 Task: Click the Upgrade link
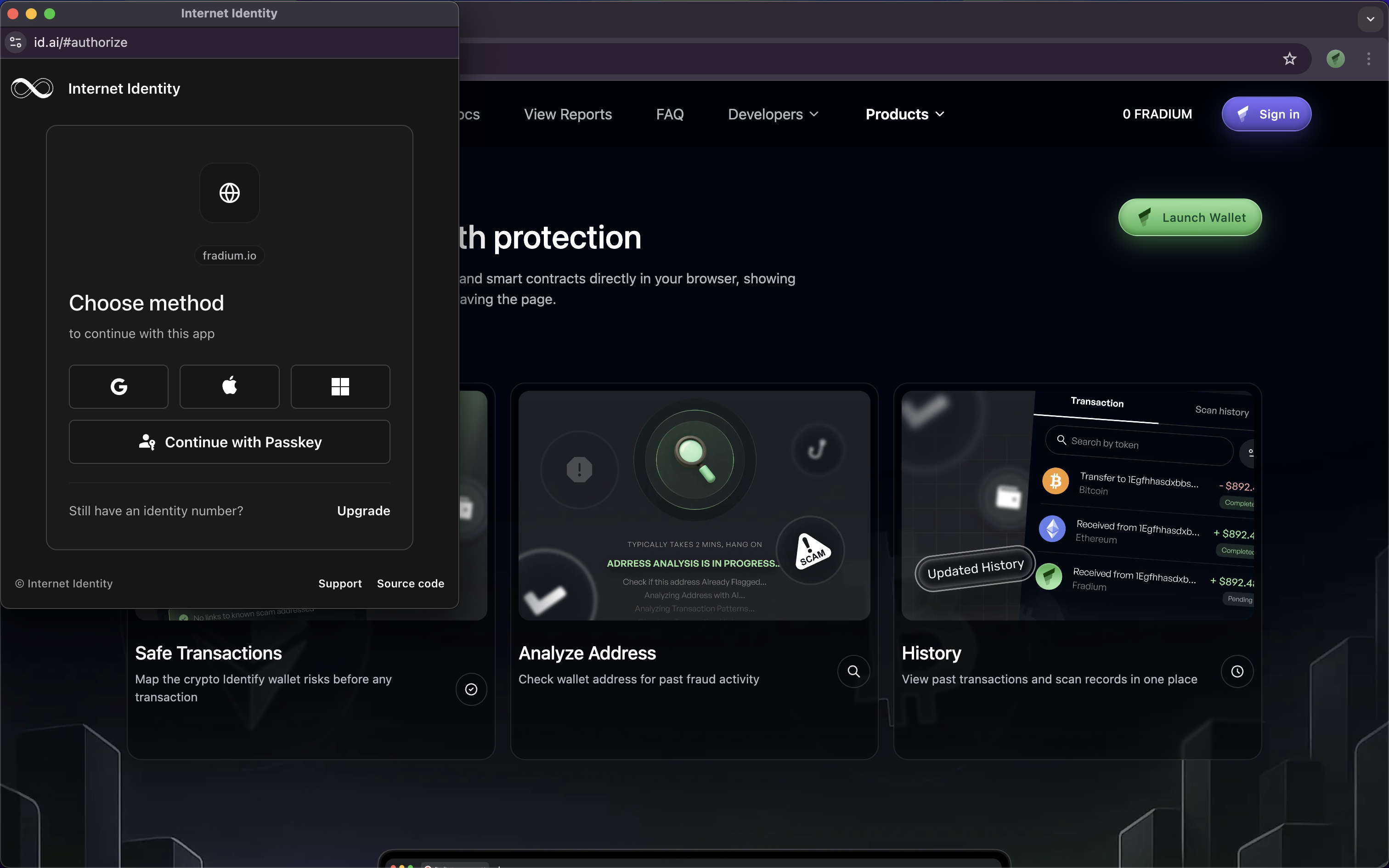click(x=363, y=511)
